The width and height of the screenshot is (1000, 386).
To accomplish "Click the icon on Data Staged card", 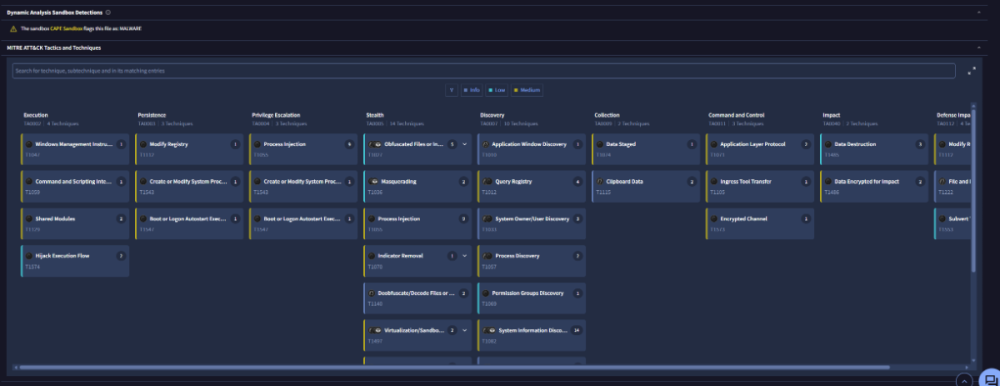I will pyautogui.click(x=600, y=144).
